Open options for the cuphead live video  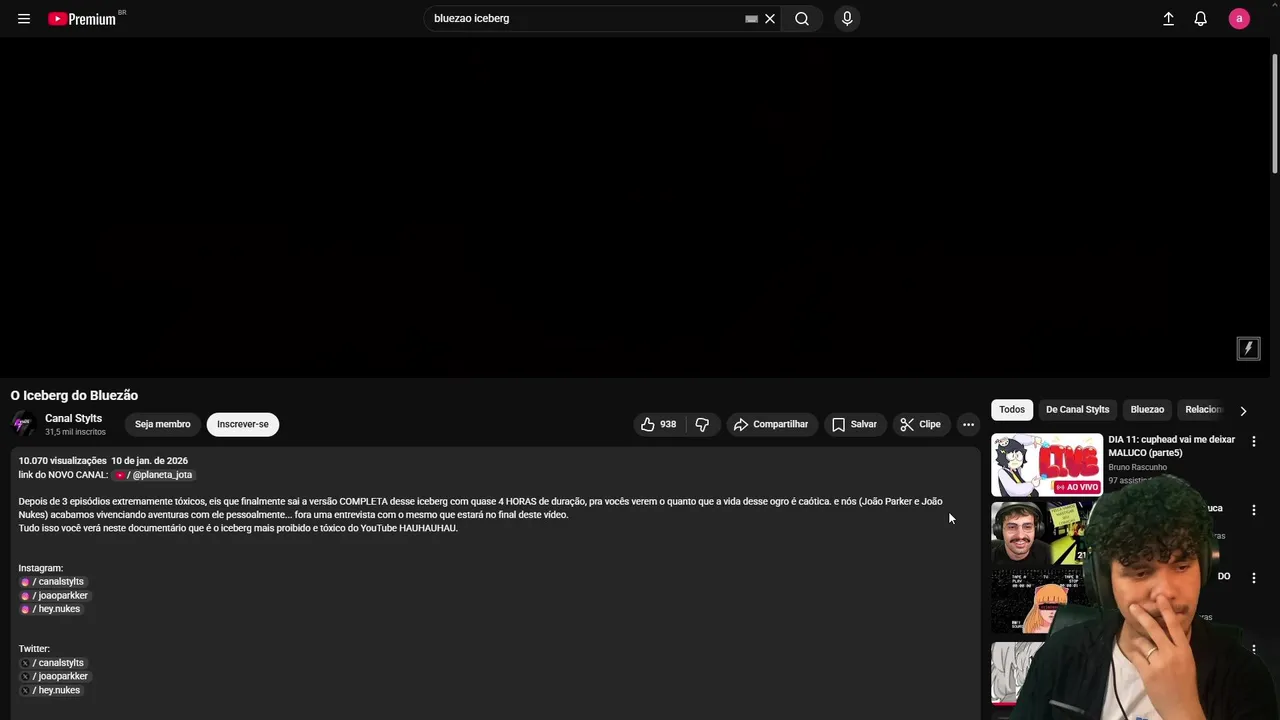point(1253,441)
